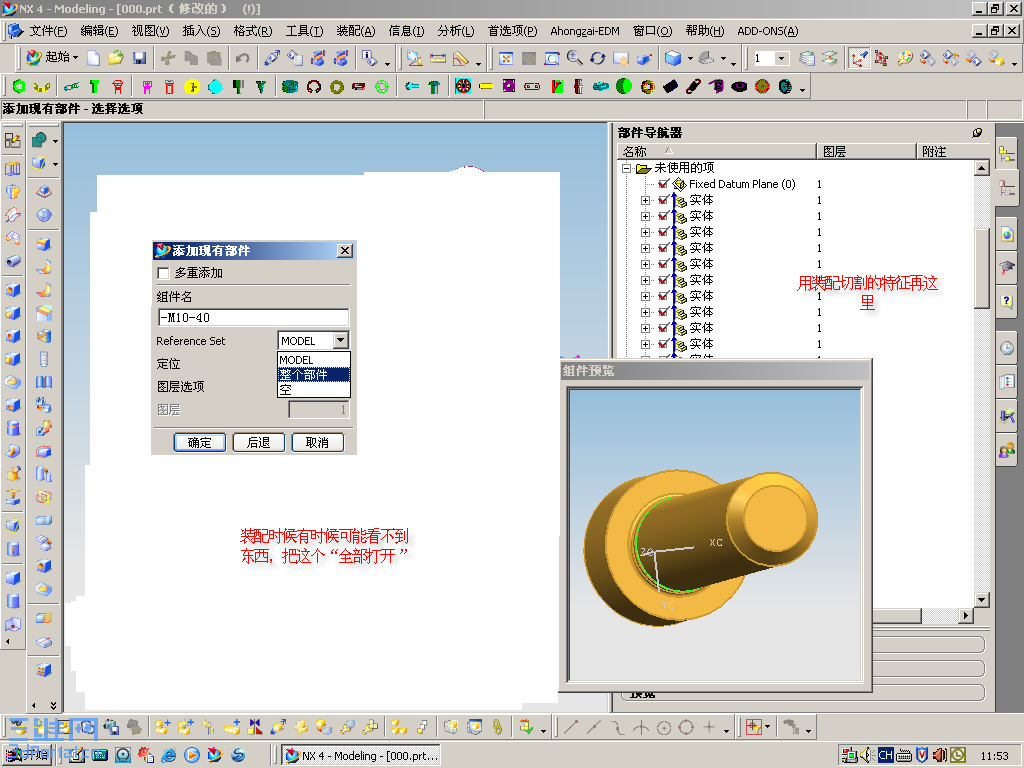Click the dark red ring icon
Screen dimensions: 1024x768
tap(313, 86)
